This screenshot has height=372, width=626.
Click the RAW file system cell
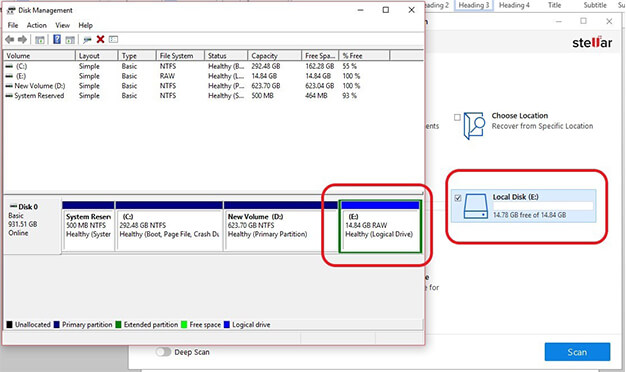click(x=167, y=76)
